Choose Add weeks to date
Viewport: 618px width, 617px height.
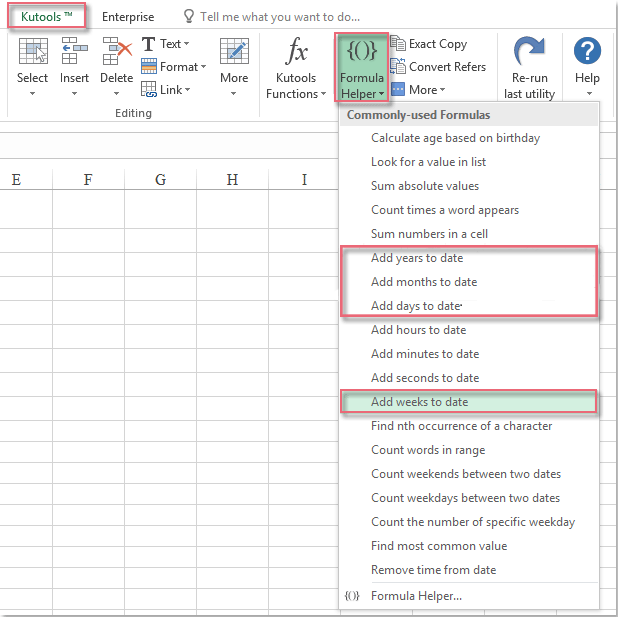[x=469, y=402]
